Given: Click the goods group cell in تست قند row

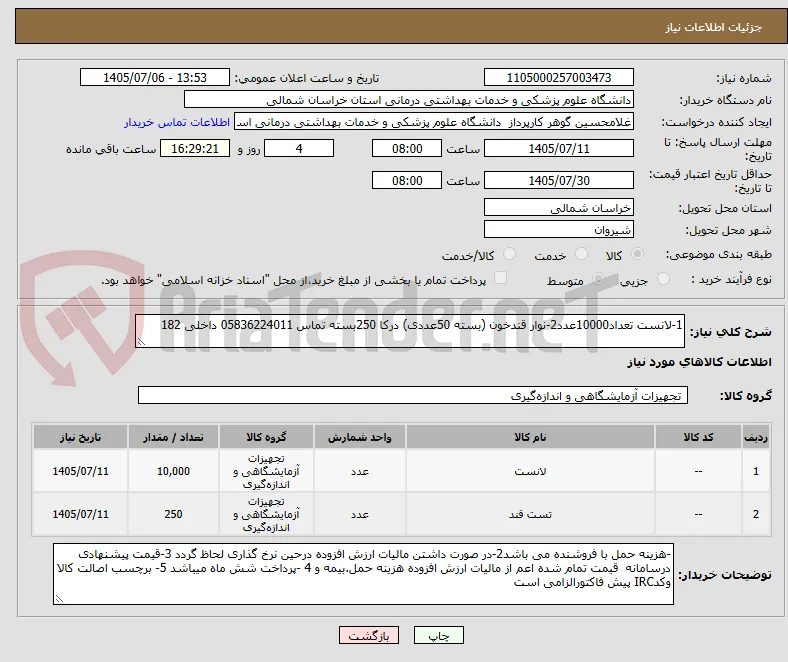Looking at the screenshot, I should point(266,514).
